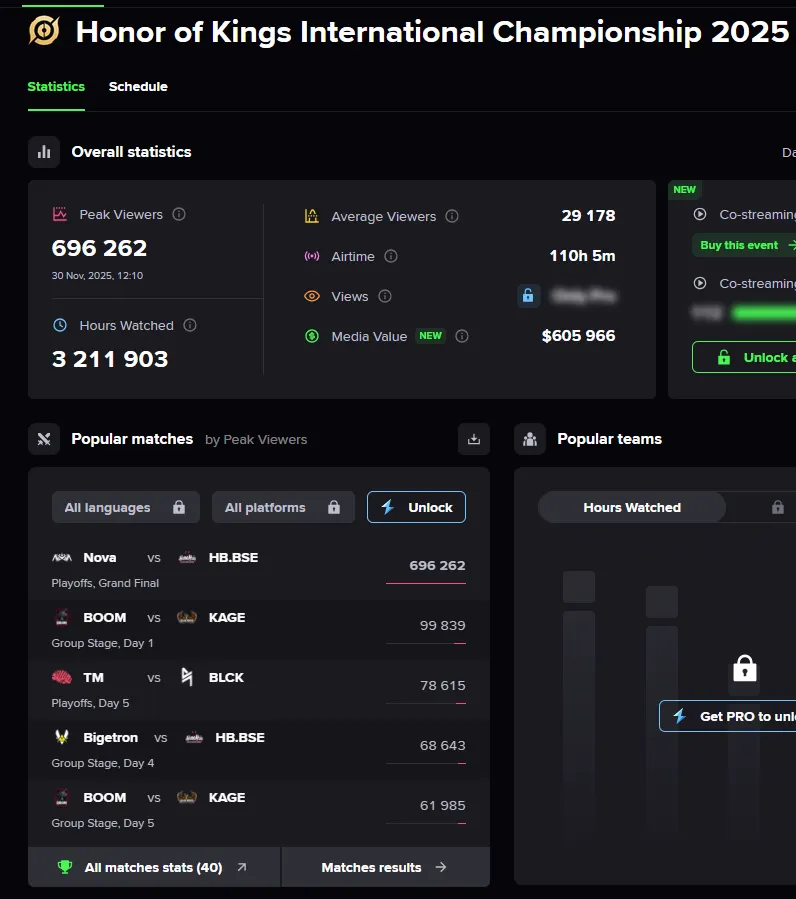
Task: Click the 29 178 average viewers value
Action: coord(588,216)
